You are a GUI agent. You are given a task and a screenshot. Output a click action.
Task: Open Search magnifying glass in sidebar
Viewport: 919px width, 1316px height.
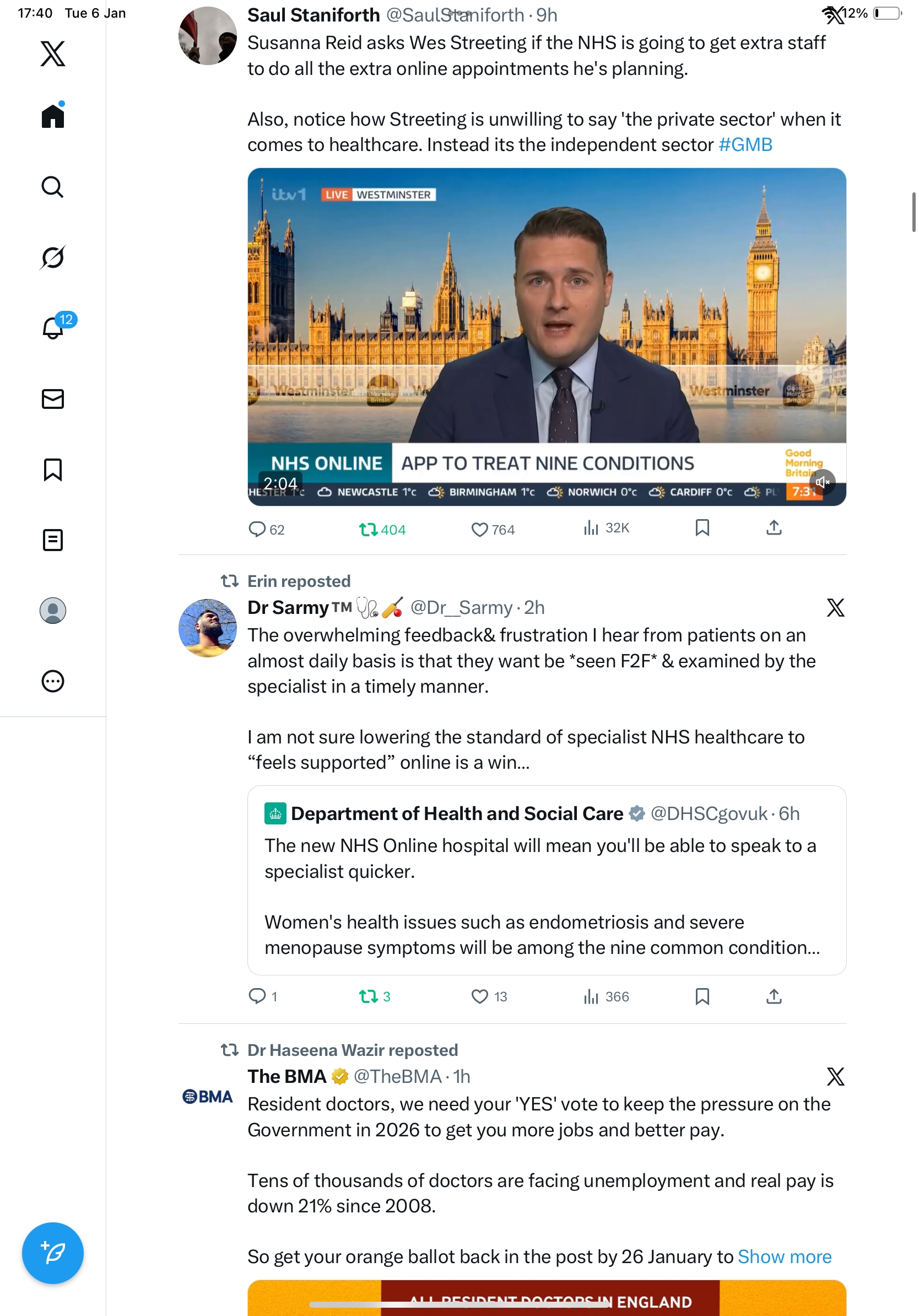coord(53,187)
